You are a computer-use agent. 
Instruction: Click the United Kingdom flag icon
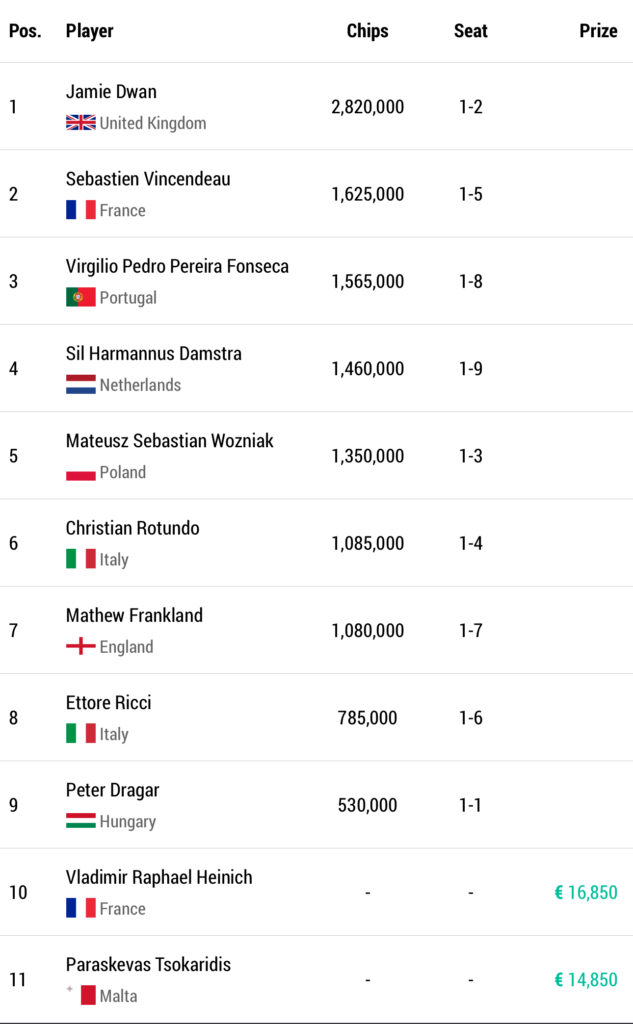tap(81, 123)
